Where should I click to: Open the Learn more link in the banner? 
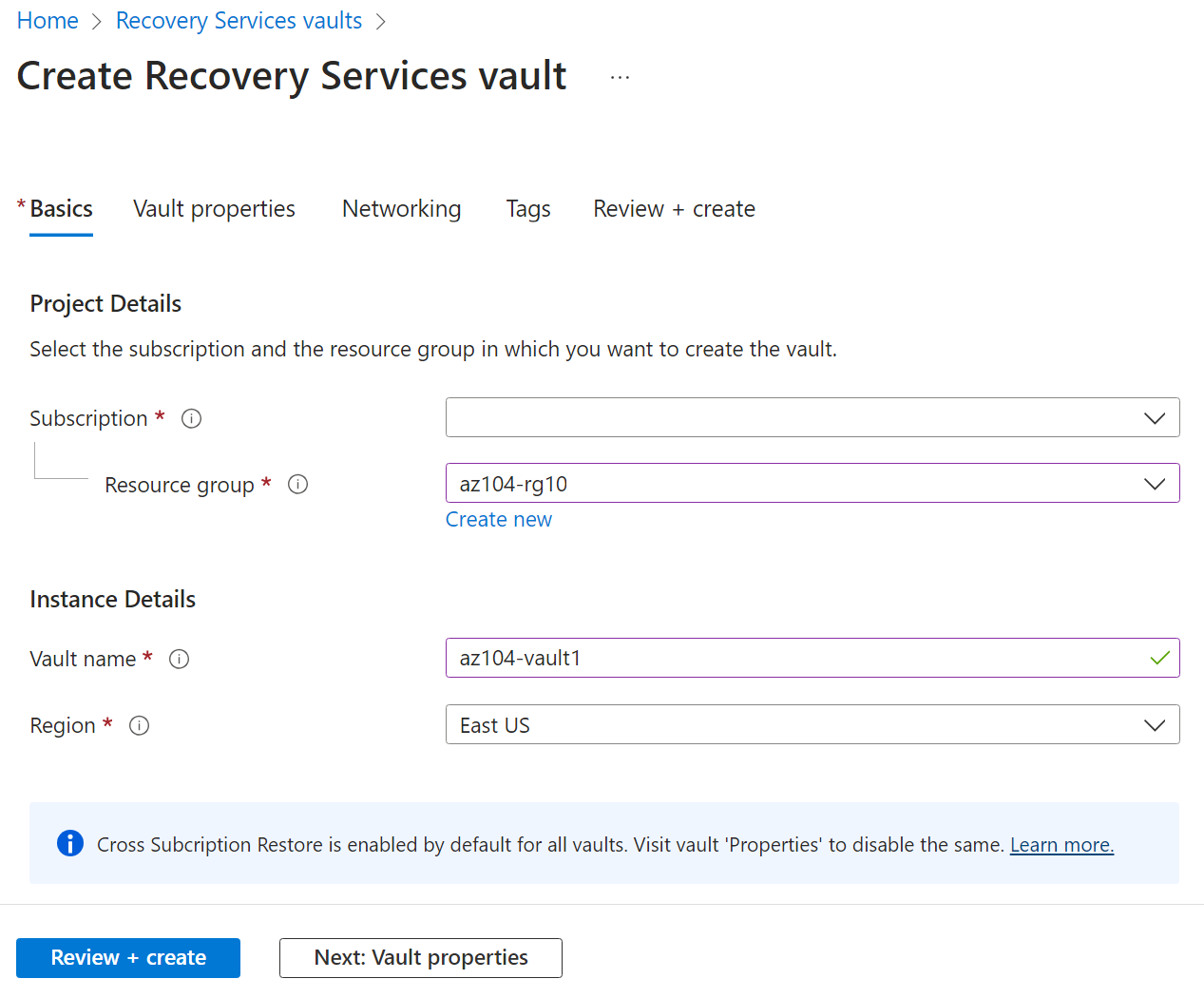click(1061, 843)
